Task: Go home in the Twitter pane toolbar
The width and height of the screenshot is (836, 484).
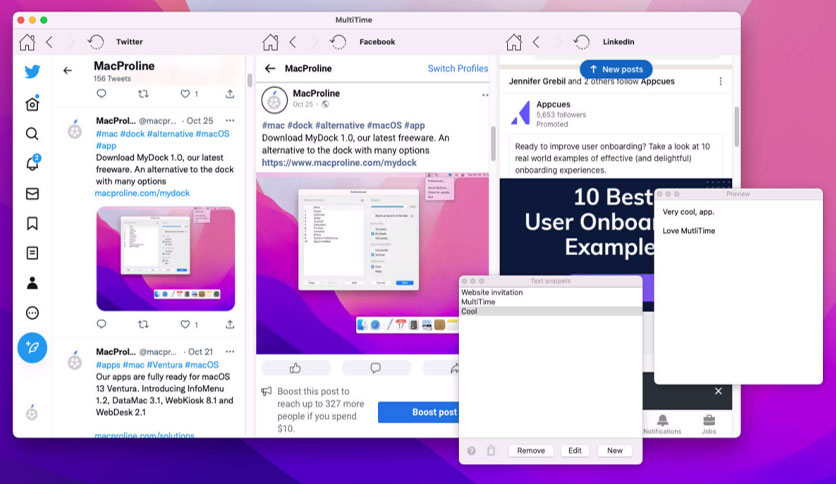Action: tap(27, 42)
